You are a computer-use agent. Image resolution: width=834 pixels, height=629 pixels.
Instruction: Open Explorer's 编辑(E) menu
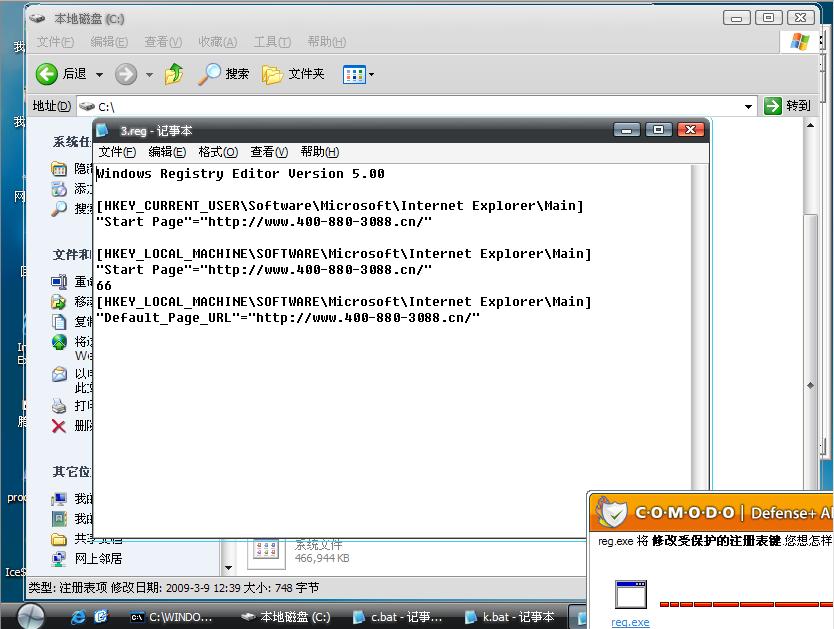click(109, 41)
